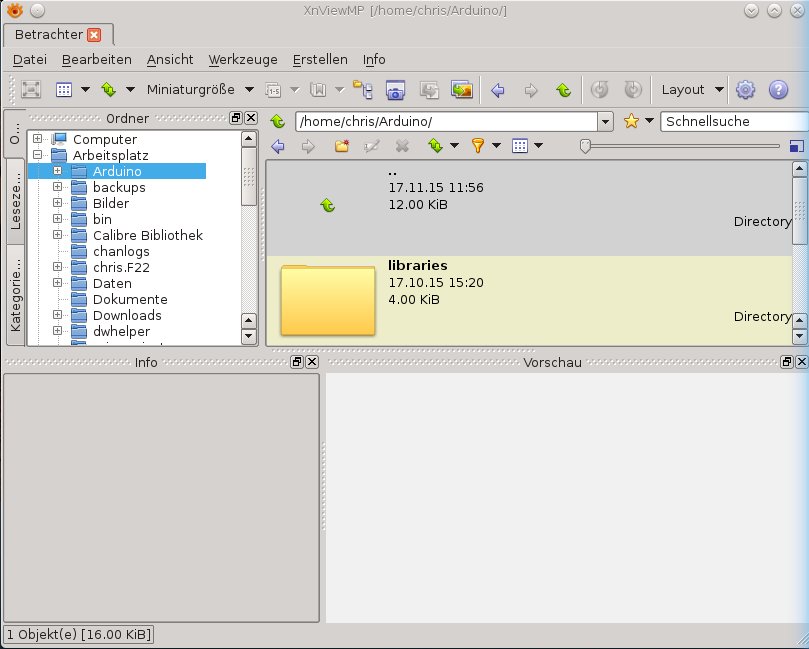The image size is (809, 649).
Task: Expand the Computer tree node
Action: click(38, 139)
